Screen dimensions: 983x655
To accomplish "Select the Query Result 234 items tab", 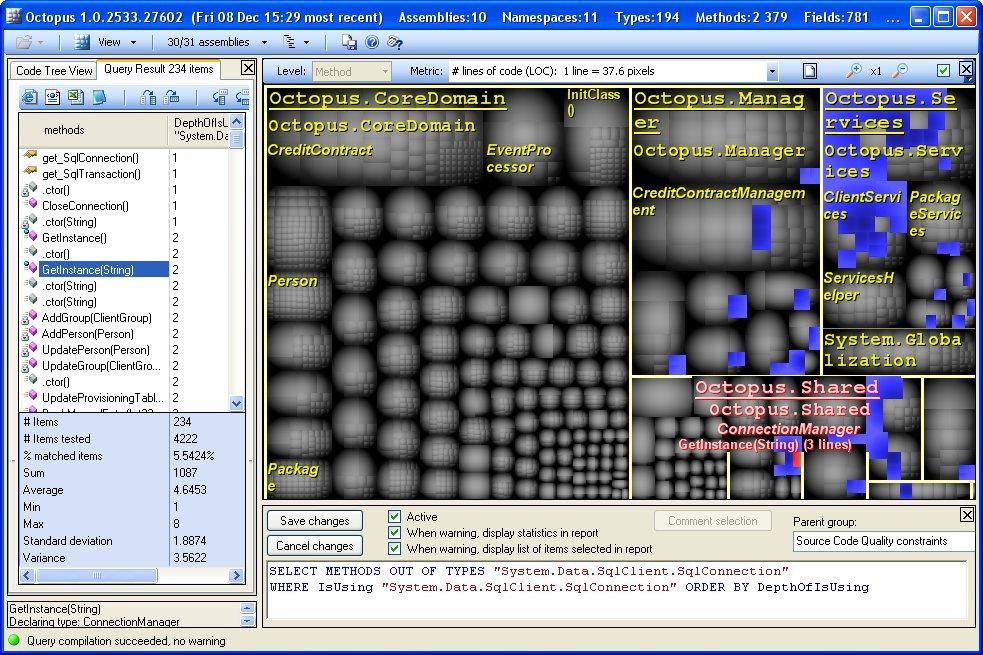I will [159, 69].
